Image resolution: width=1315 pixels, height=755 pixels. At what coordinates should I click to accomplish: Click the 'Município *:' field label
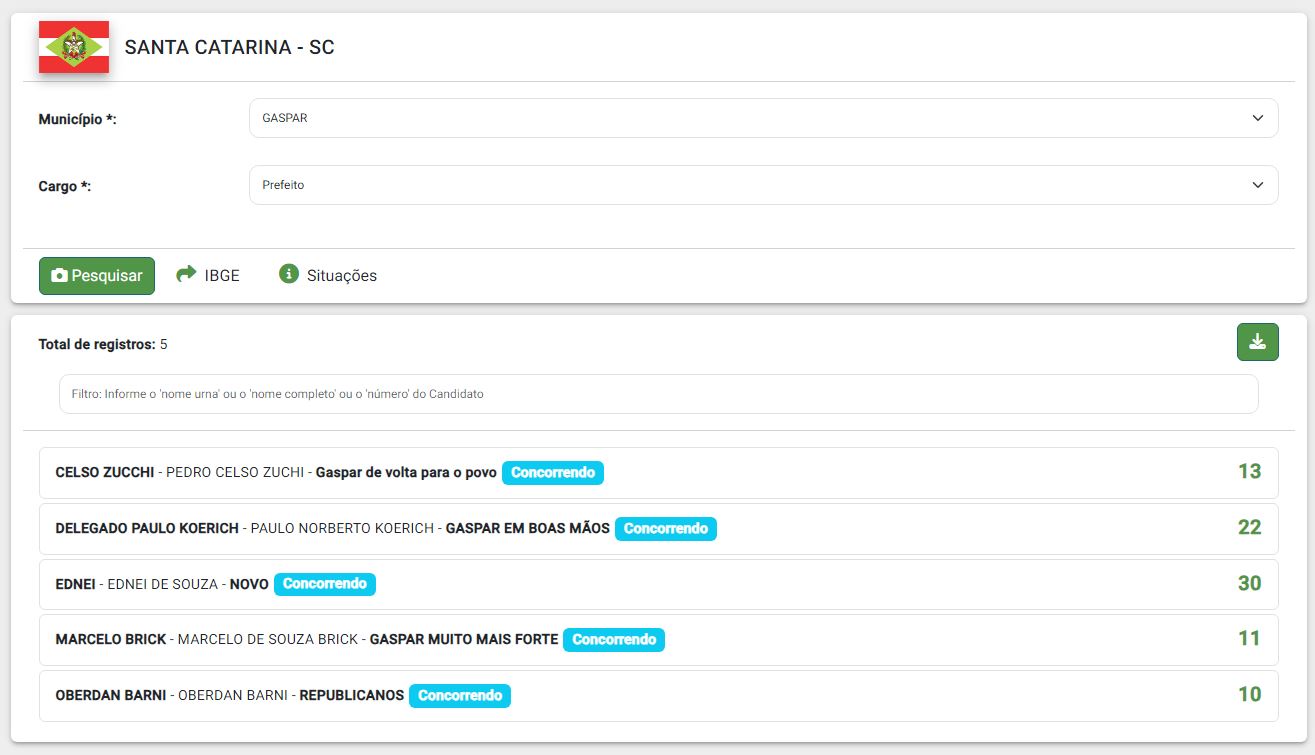coord(78,119)
